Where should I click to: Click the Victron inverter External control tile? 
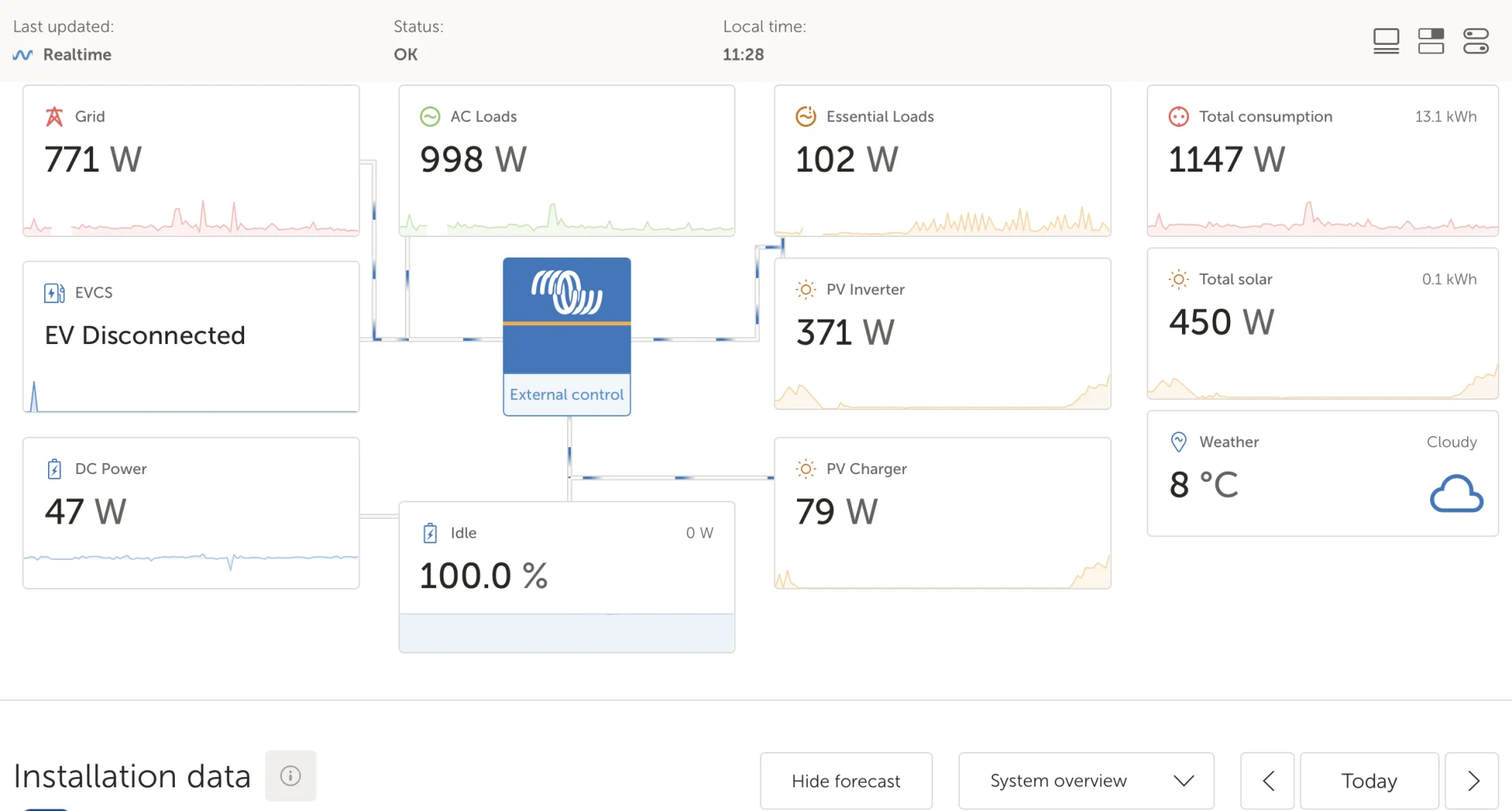pyautogui.click(x=567, y=336)
